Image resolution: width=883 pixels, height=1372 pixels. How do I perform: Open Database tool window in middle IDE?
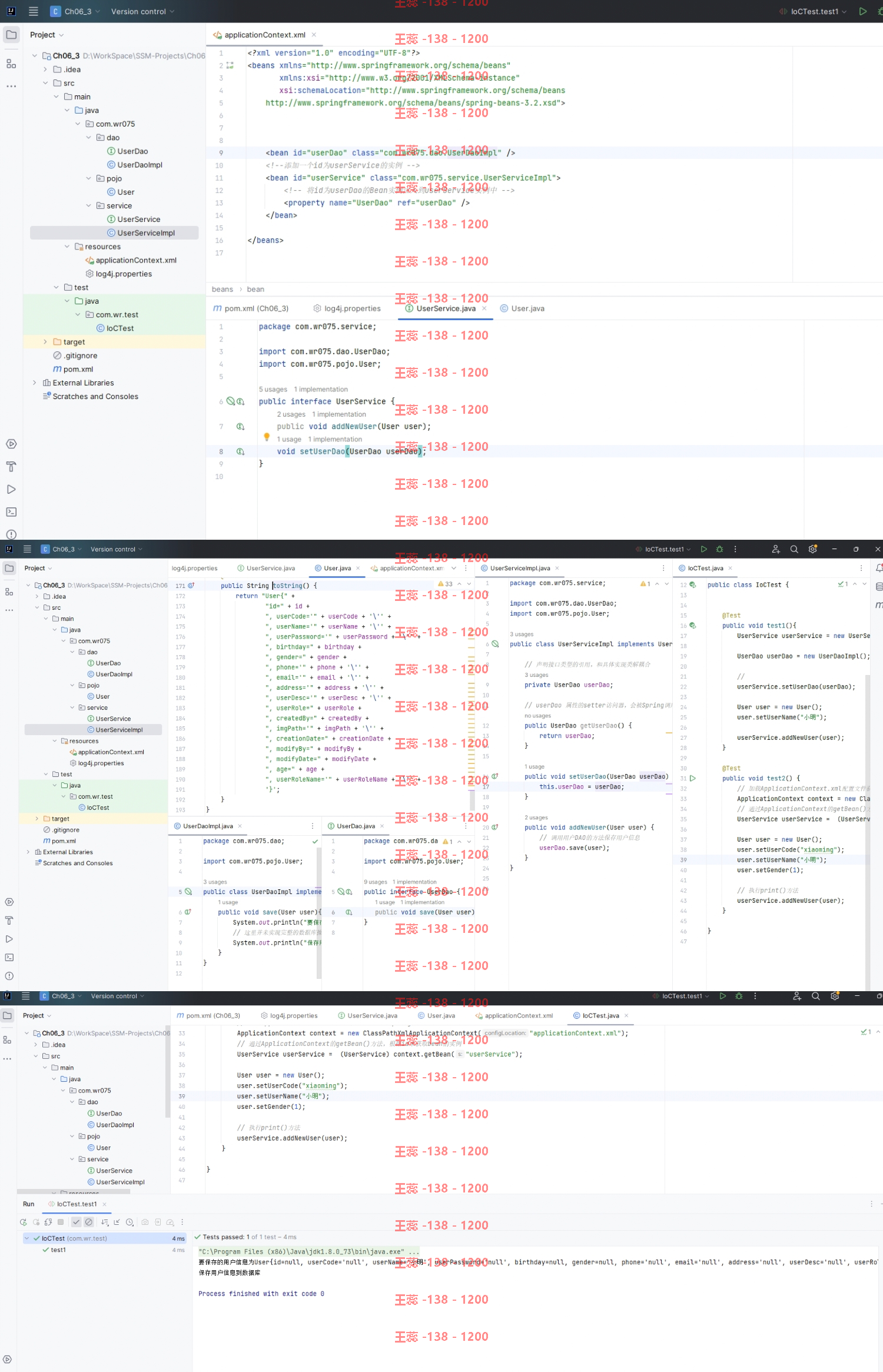879,586
